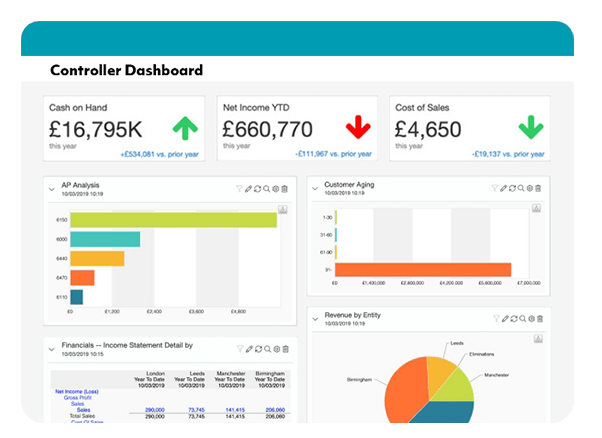This screenshot has width=602, height=438.
Task: Collapse the Customer Aging panel
Action: (315, 187)
